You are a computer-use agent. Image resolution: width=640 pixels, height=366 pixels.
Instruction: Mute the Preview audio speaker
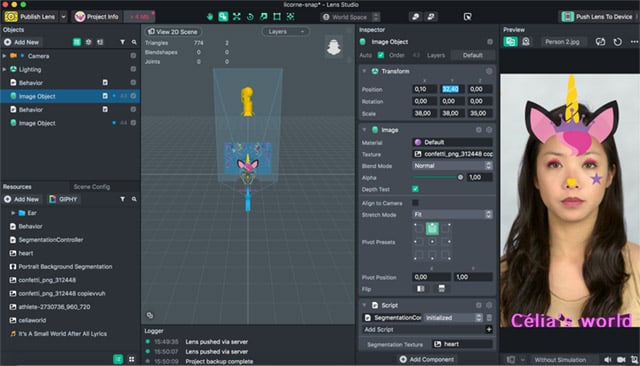tap(608, 359)
